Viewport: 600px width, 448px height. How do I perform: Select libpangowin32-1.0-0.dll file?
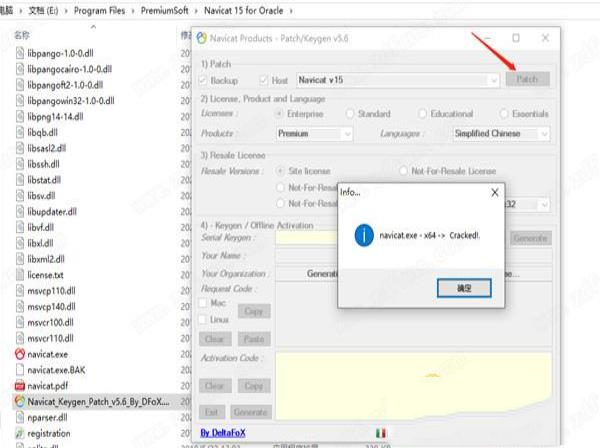point(65,101)
